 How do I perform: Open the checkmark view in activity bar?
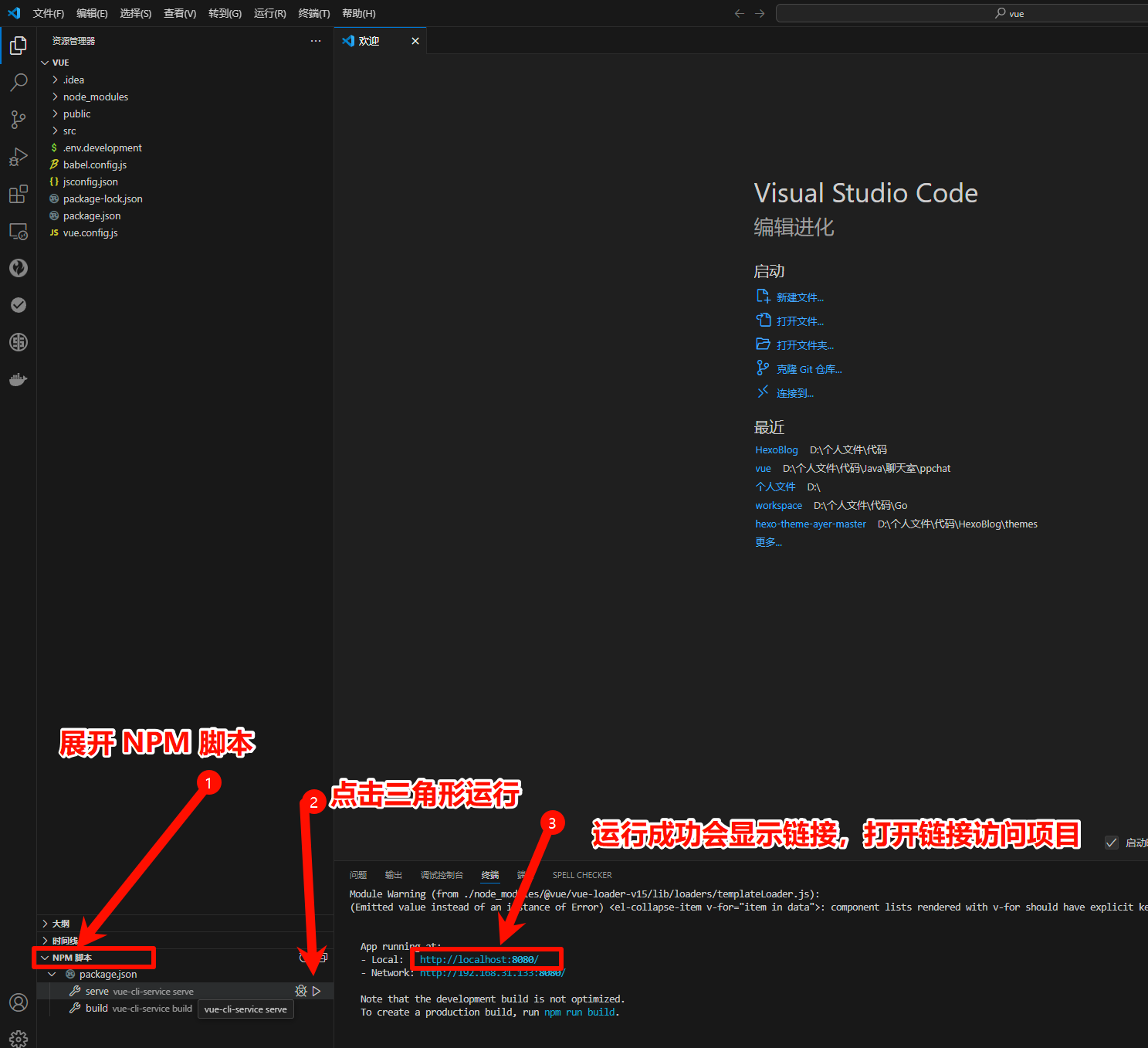point(19,305)
